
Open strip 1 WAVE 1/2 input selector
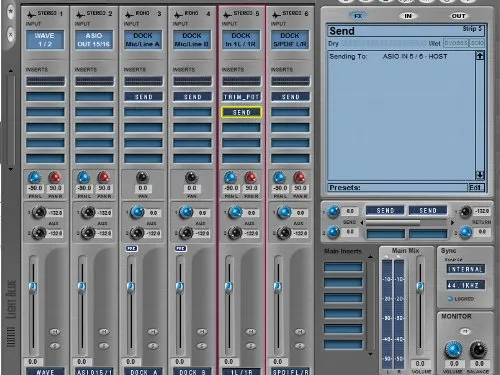click(x=45, y=40)
